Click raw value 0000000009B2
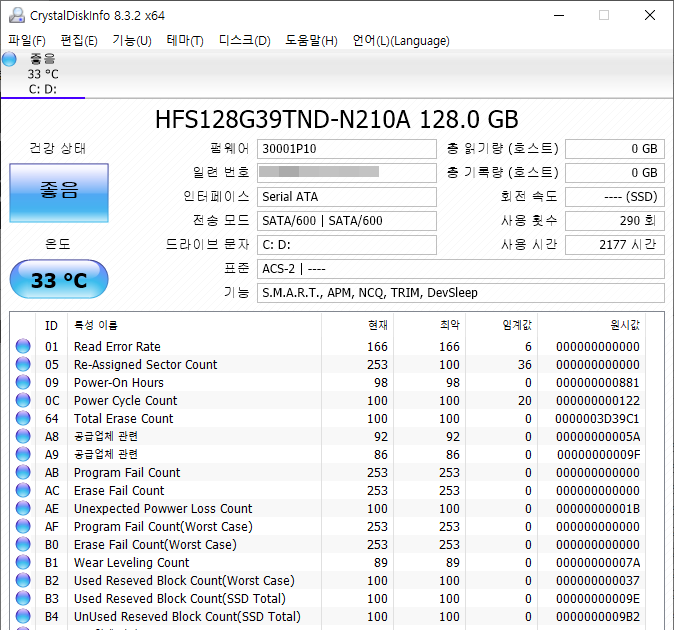The width and height of the screenshot is (674, 630). (x=597, y=617)
